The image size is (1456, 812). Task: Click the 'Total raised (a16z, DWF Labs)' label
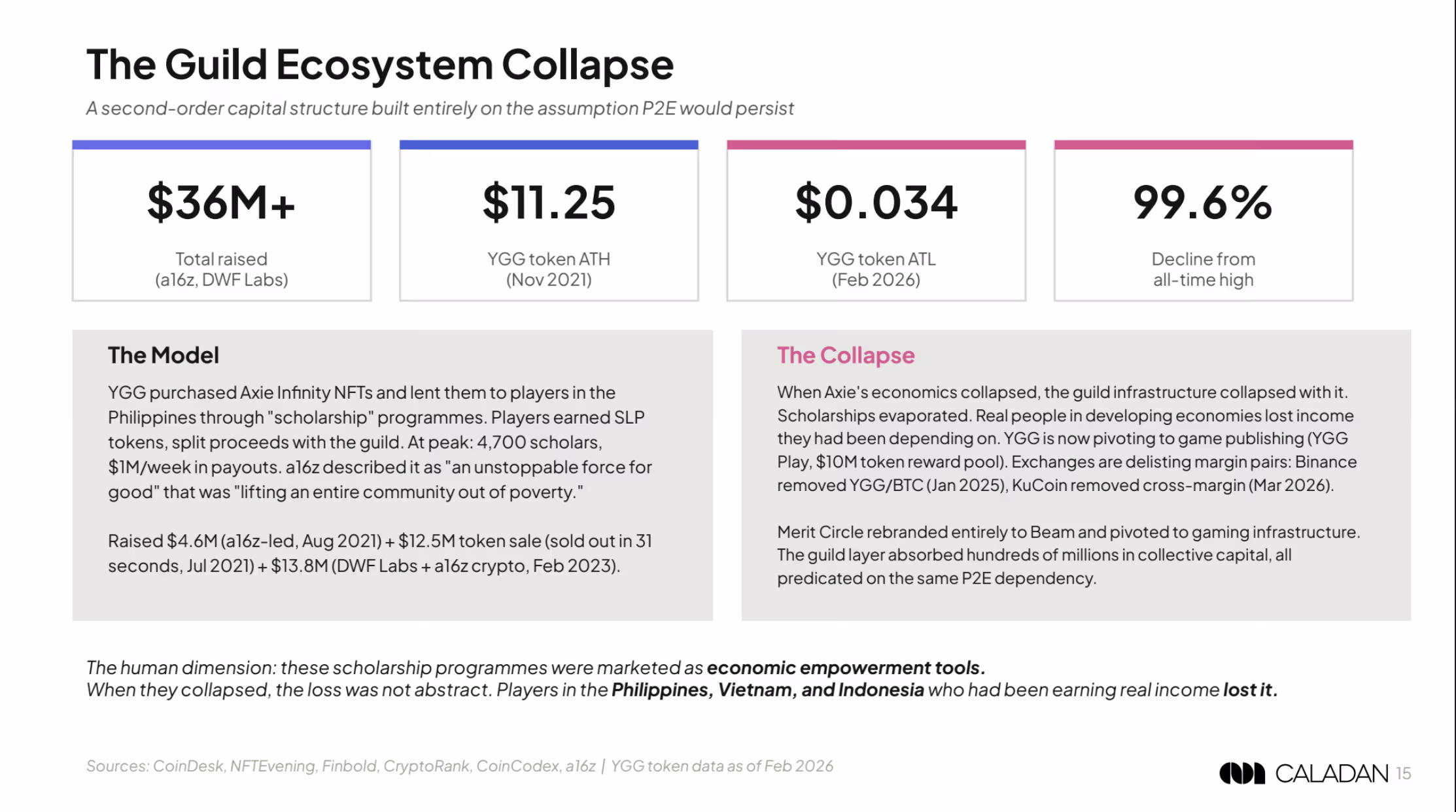[221, 269]
